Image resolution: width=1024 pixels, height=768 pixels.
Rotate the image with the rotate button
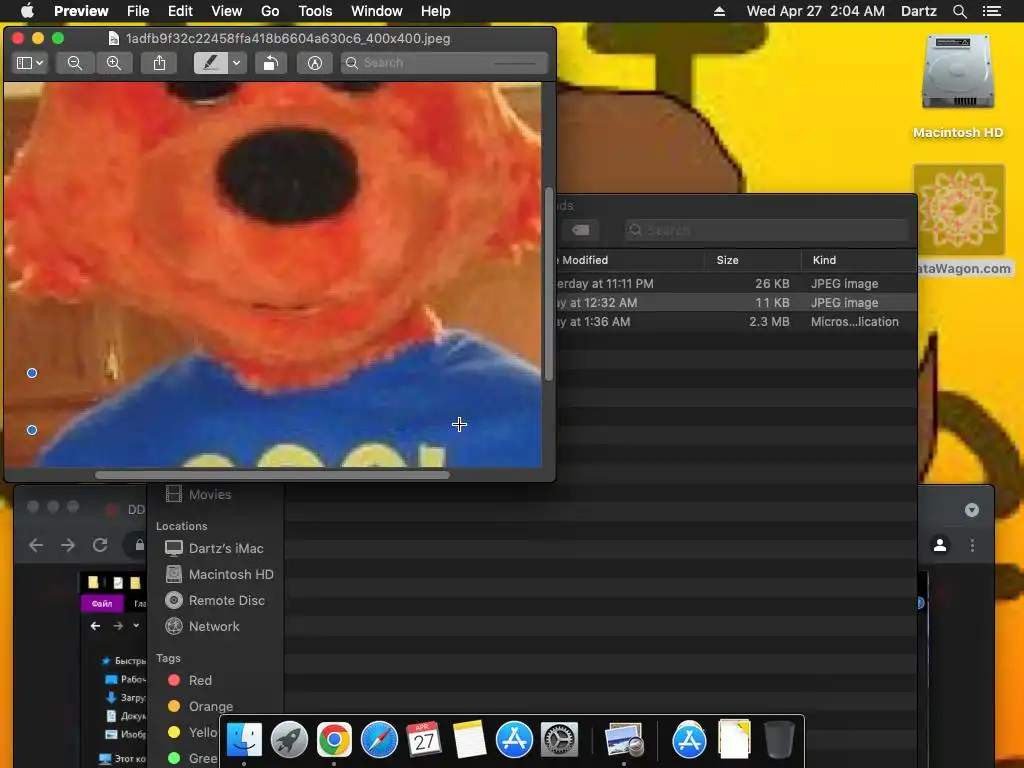point(270,63)
